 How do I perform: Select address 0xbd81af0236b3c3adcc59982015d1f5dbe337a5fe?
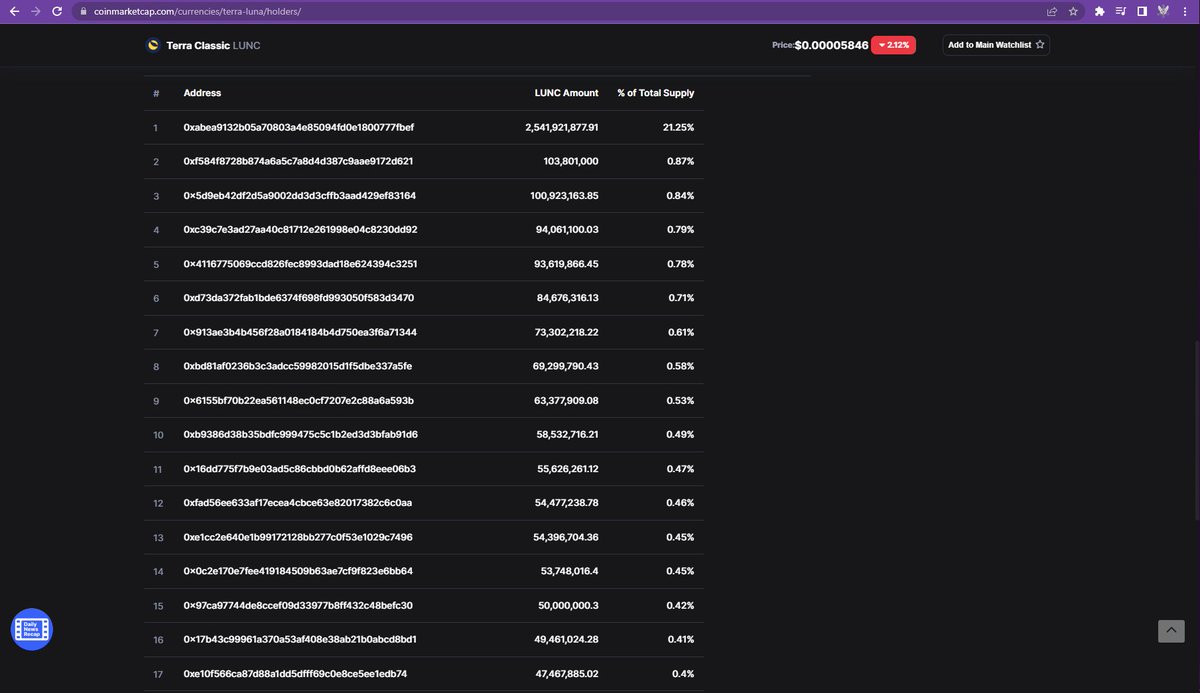pyautogui.click(x=297, y=367)
